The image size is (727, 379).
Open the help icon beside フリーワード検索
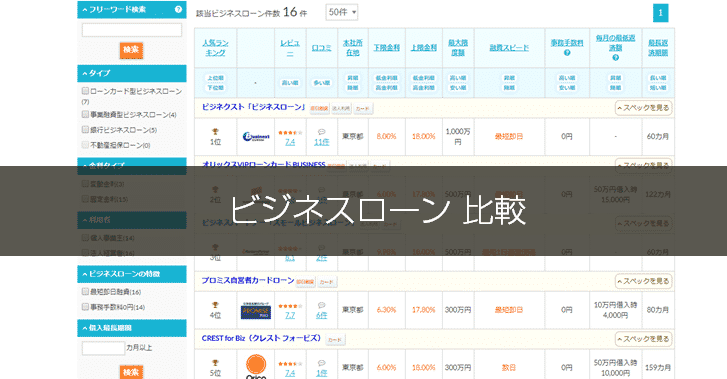[x=178, y=9]
